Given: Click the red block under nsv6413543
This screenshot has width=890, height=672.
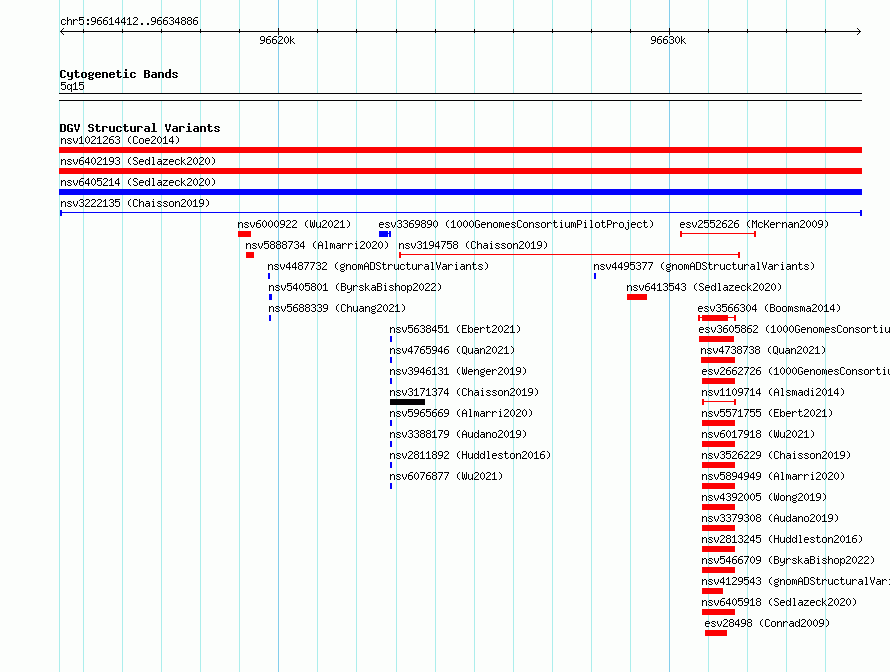Looking at the screenshot, I should click(x=637, y=297).
